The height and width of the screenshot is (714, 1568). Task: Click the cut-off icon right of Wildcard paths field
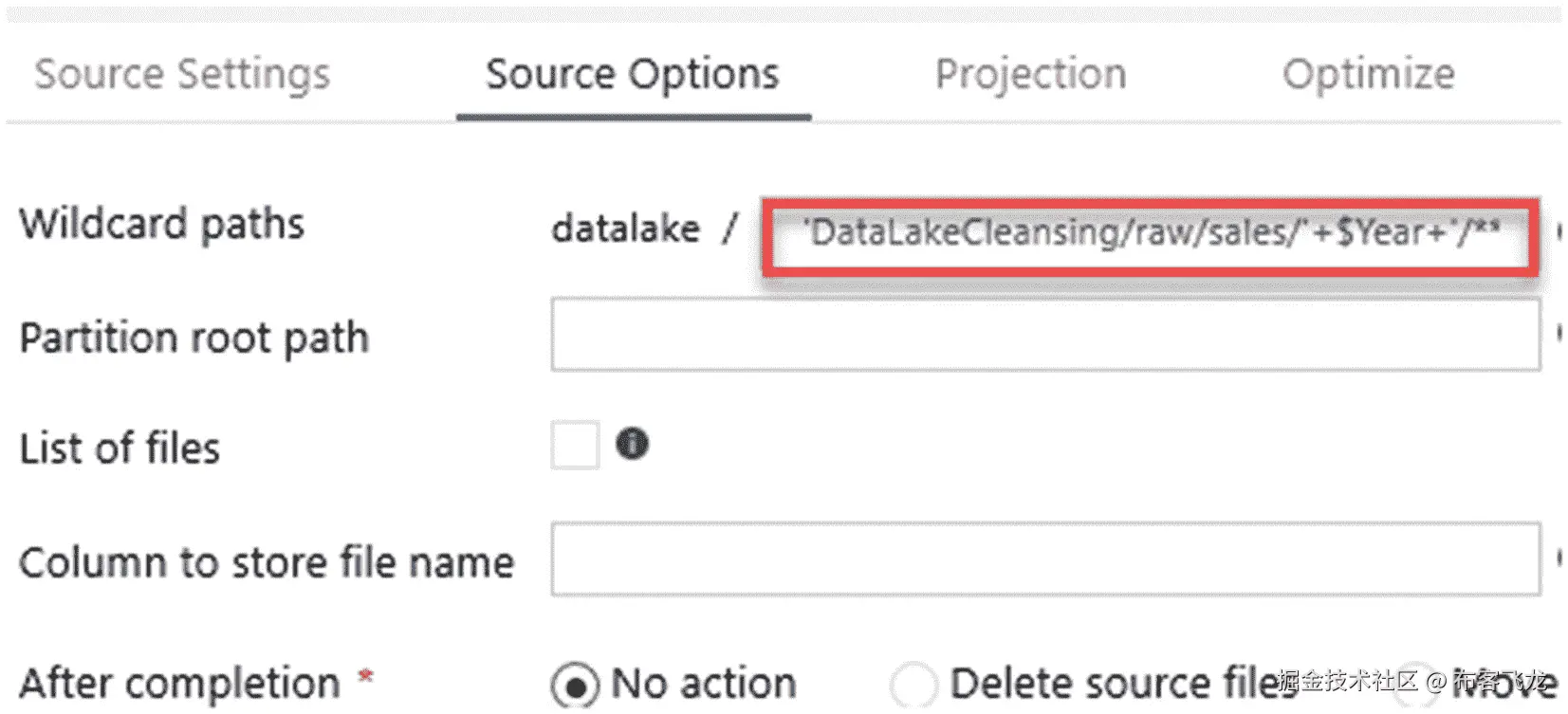[1559, 230]
